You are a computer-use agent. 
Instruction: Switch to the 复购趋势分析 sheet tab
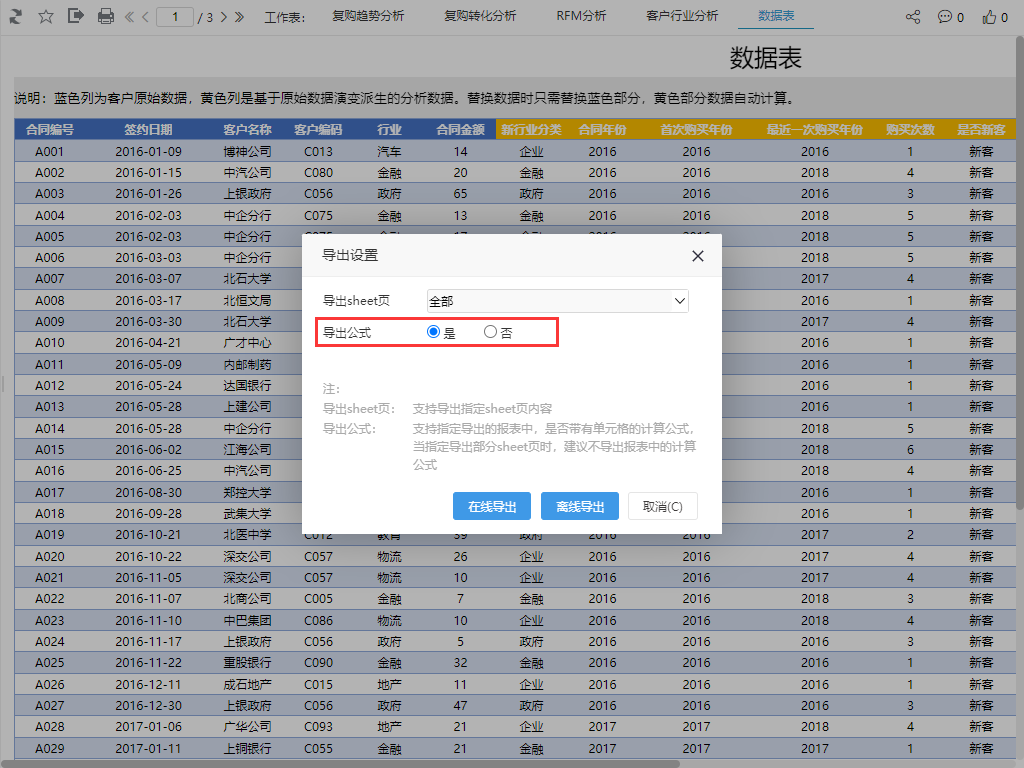point(368,16)
